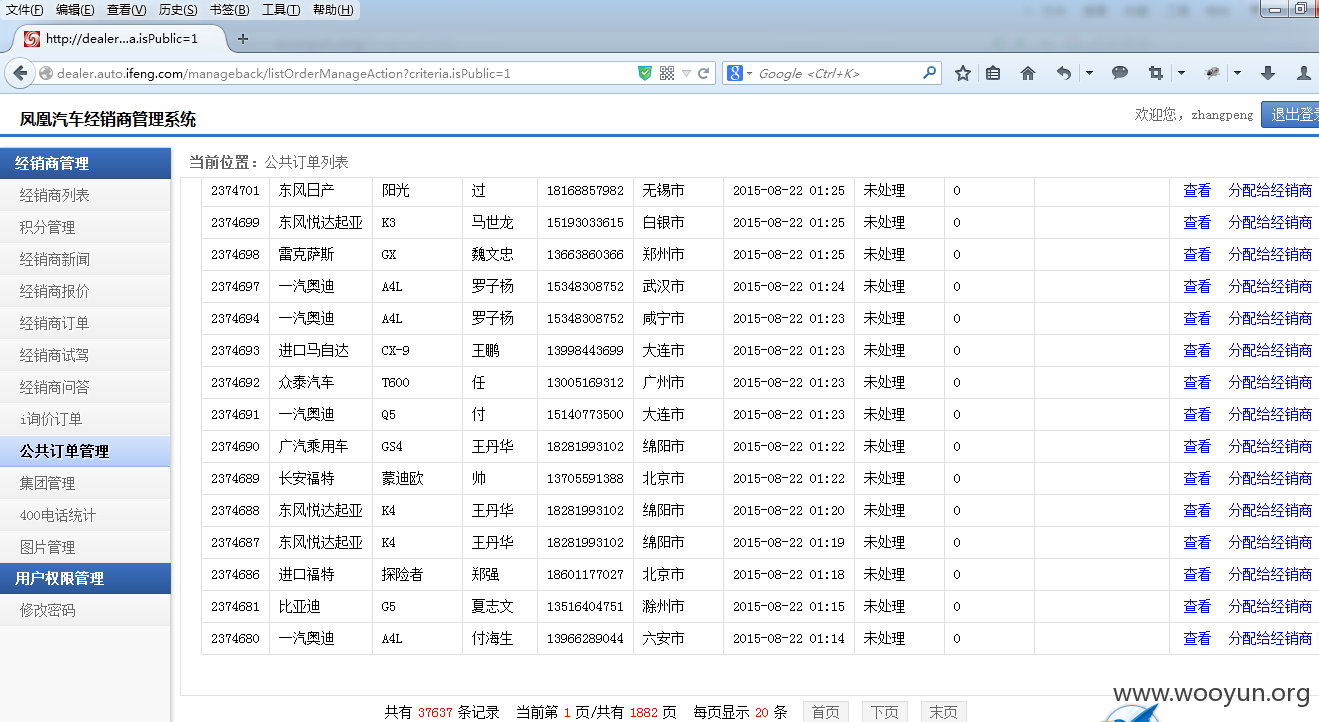Open the 编辑(E) menu

[x=75, y=10]
